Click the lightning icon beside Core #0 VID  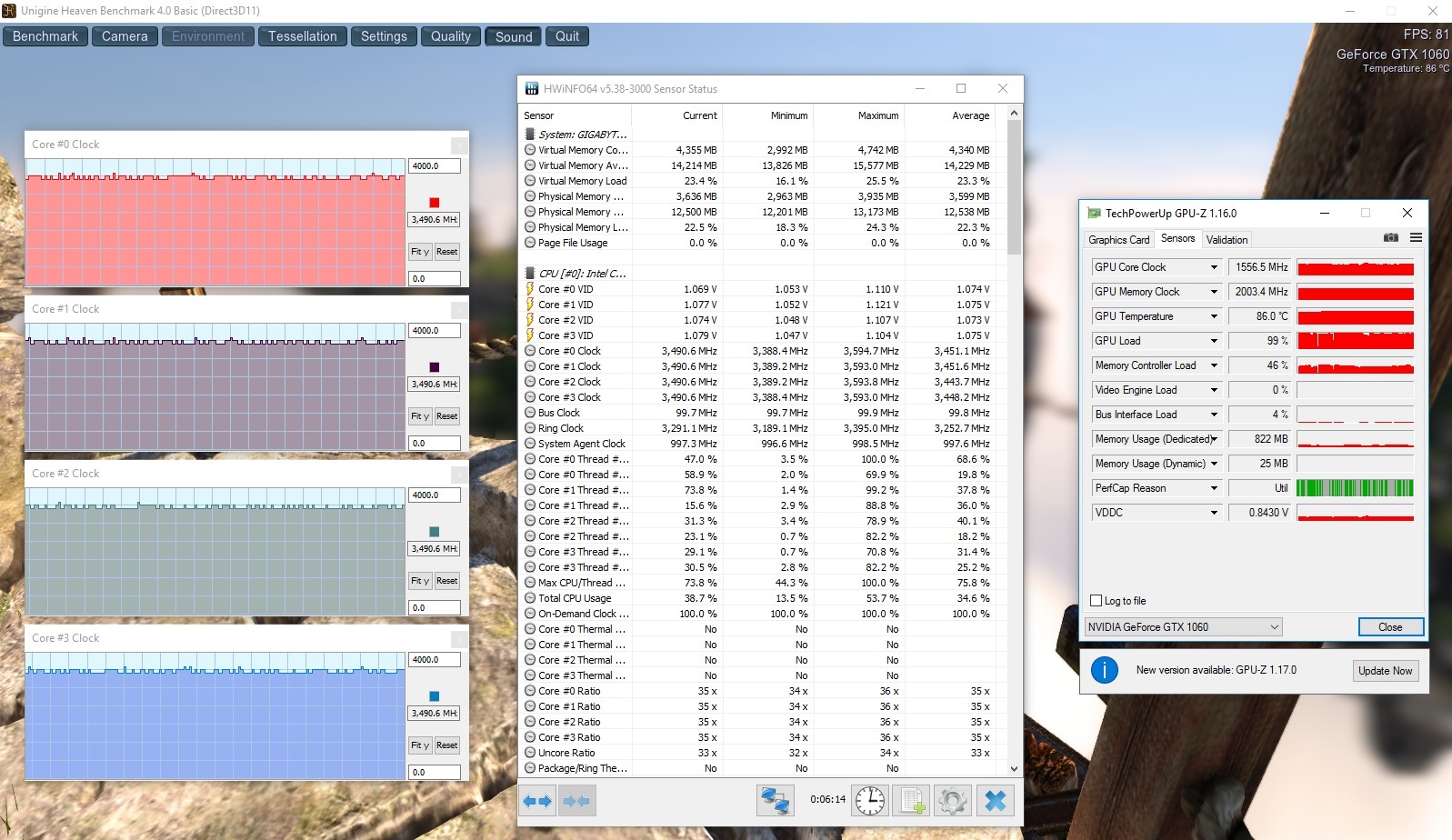click(x=530, y=289)
